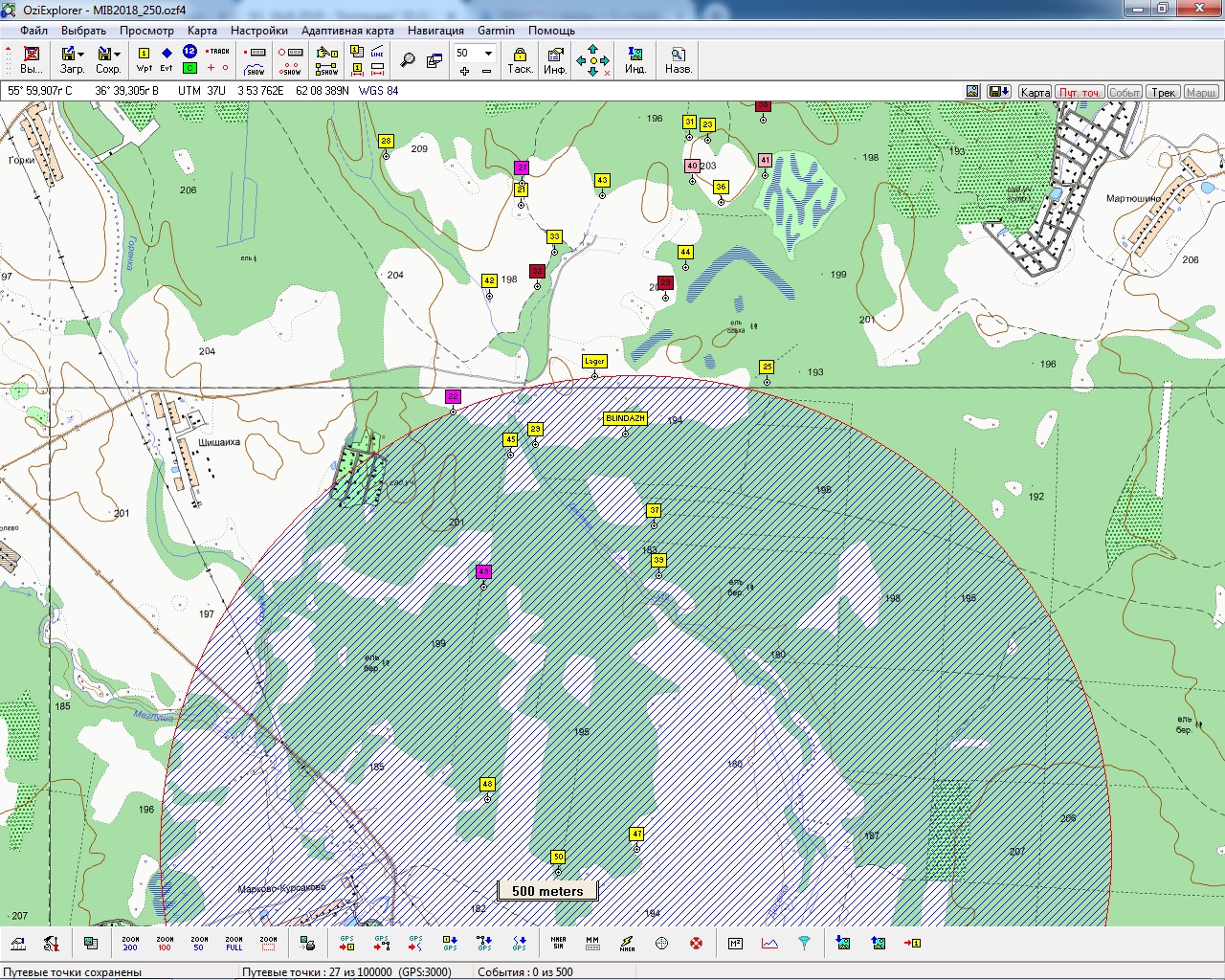Image resolution: width=1225 pixels, height=980 pixels.
Task: Open the Настройки menu
Action: coord(259,31)
